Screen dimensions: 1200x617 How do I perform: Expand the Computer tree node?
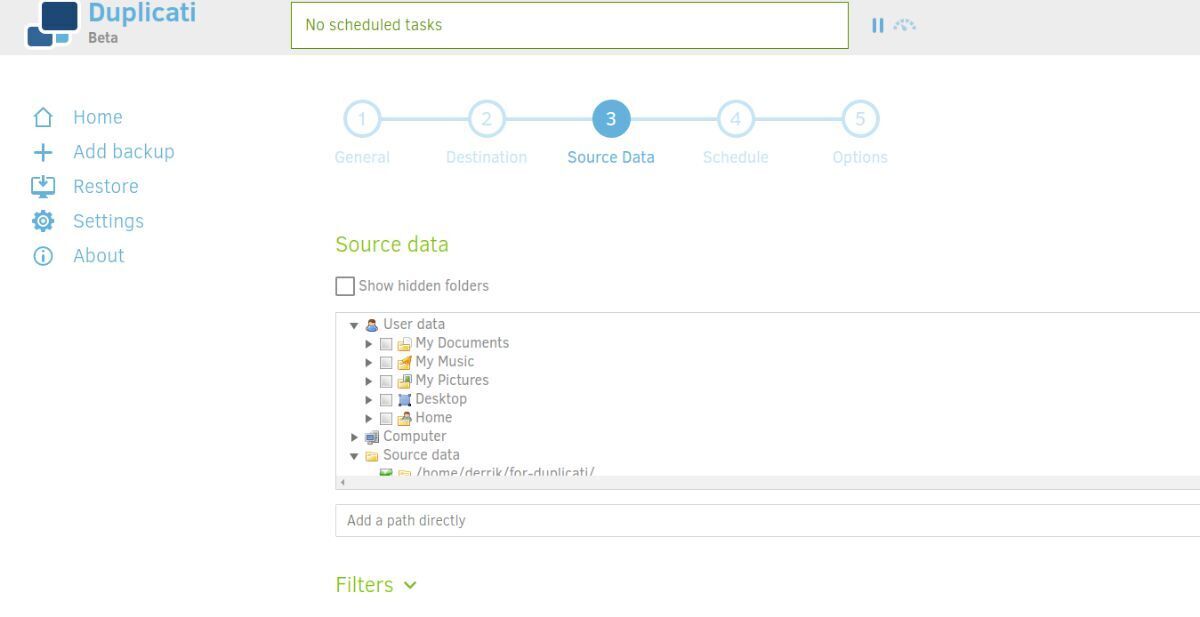click(x=354, y=437)
